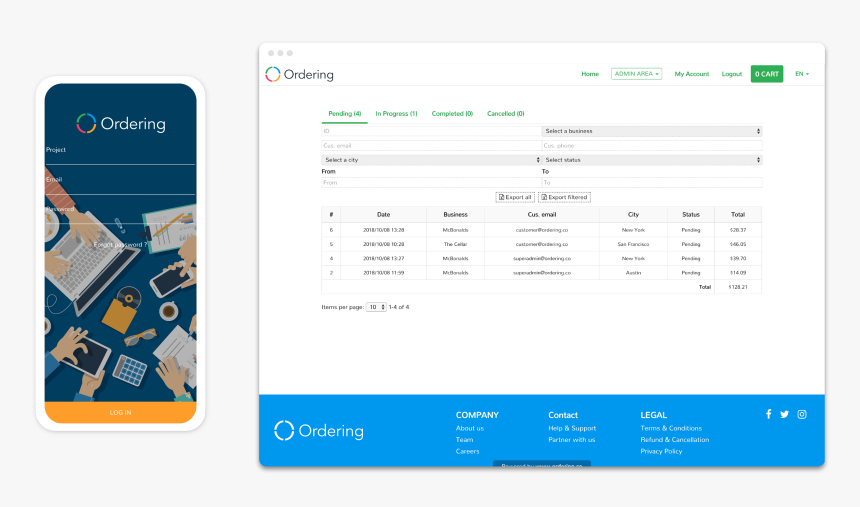Click the $39.70 total cell
This screenshot has width=860, height=507.
point(738,258)
